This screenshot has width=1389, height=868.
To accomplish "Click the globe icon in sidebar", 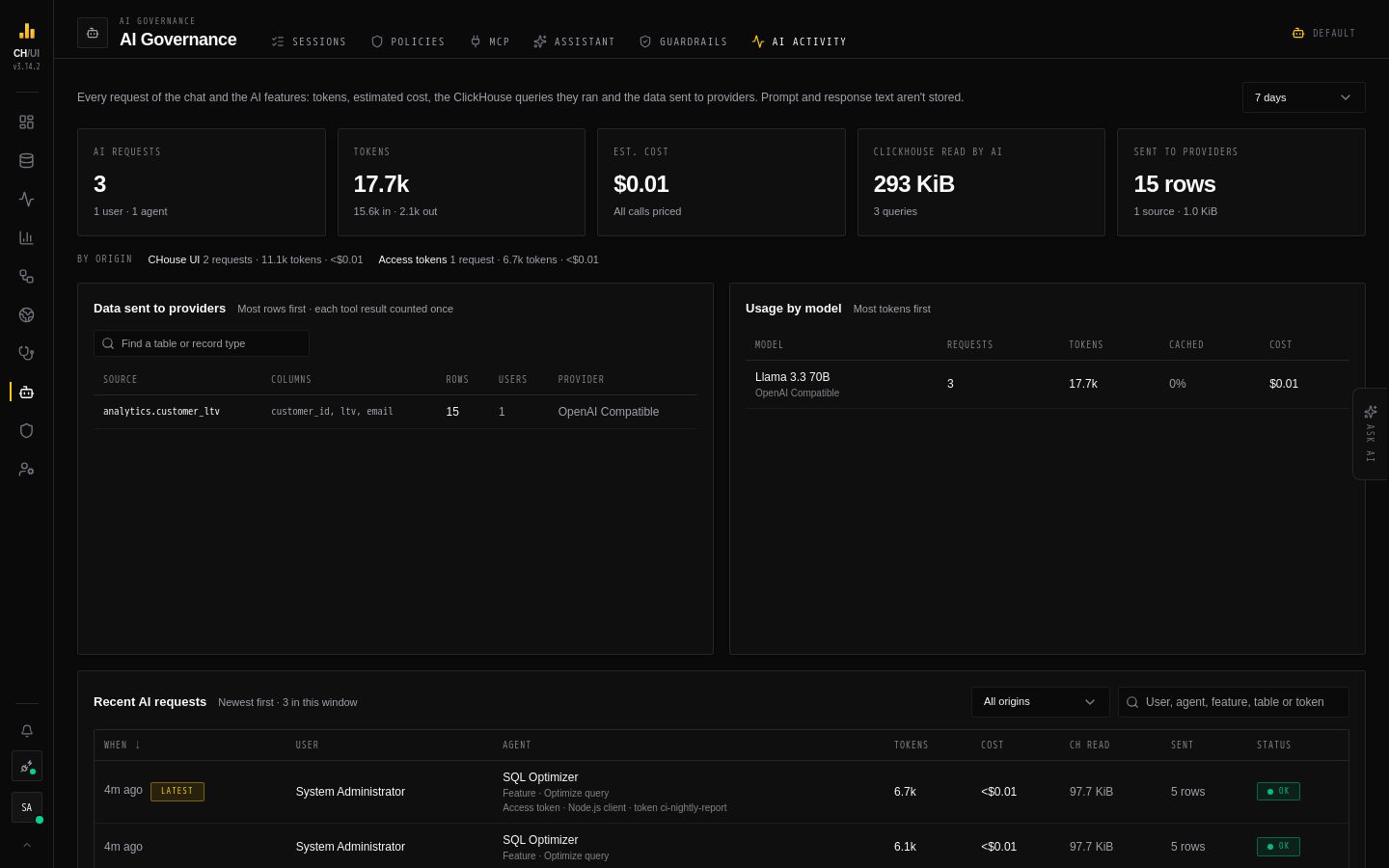I will tap(26, 315).
